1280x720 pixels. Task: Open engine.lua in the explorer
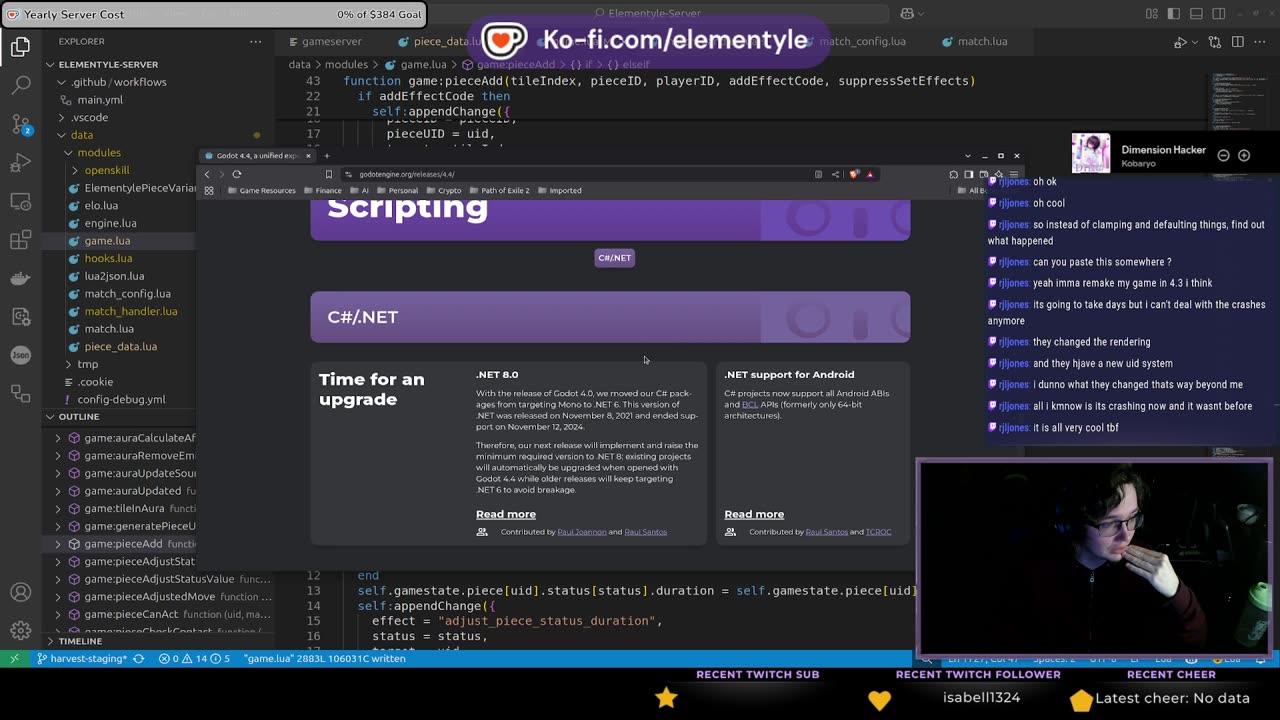point(110,223)
